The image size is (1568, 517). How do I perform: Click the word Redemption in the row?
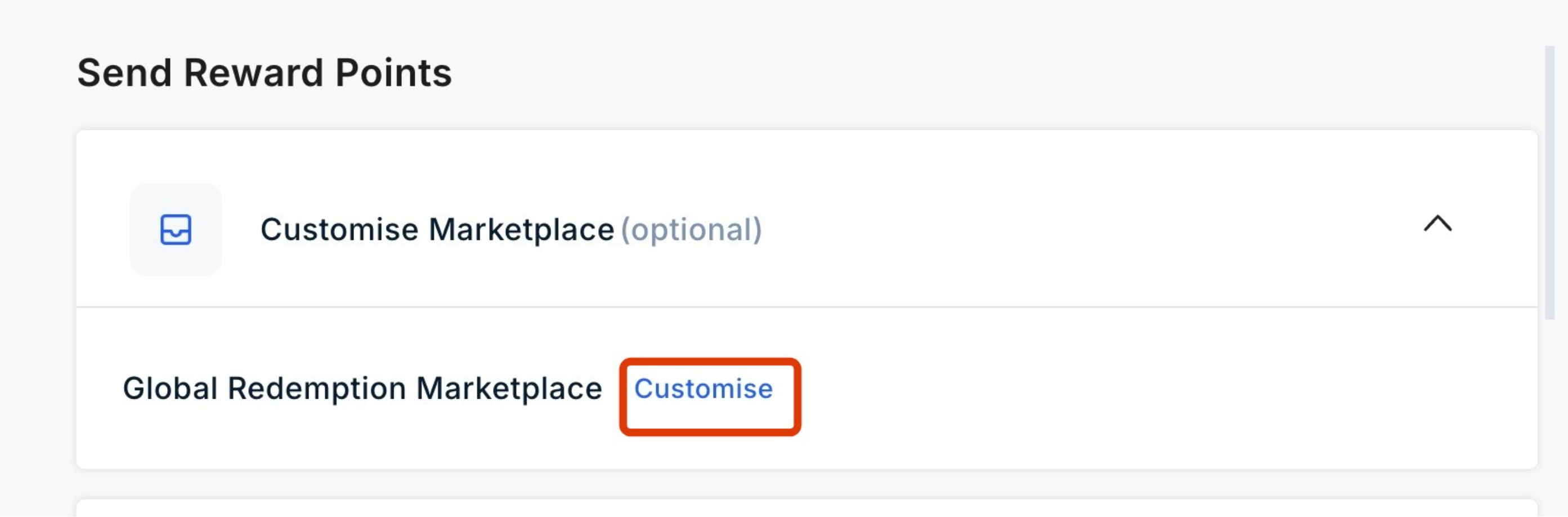[x=316, y=389]
